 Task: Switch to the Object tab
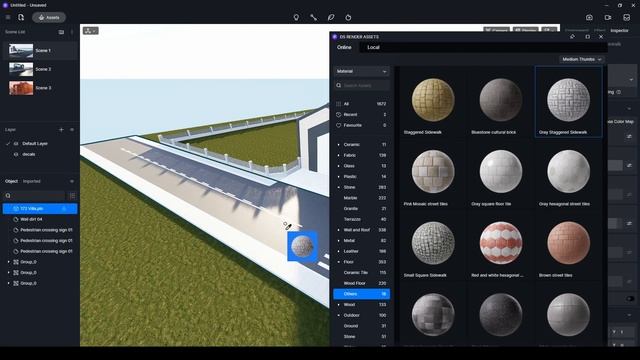tap(11, 181)
